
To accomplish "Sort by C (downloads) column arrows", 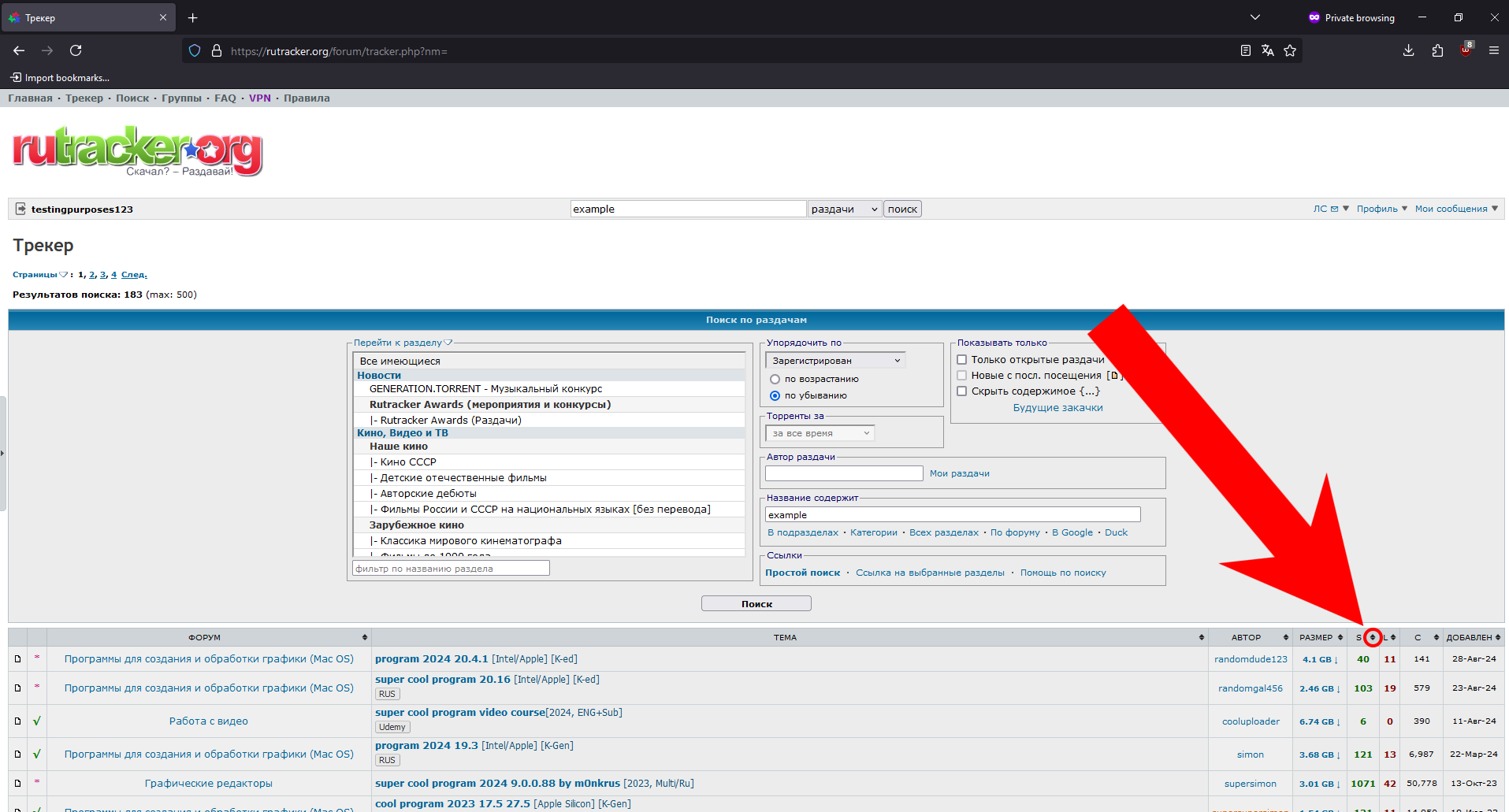I will pyautogui.click(x=1437, y=637).
